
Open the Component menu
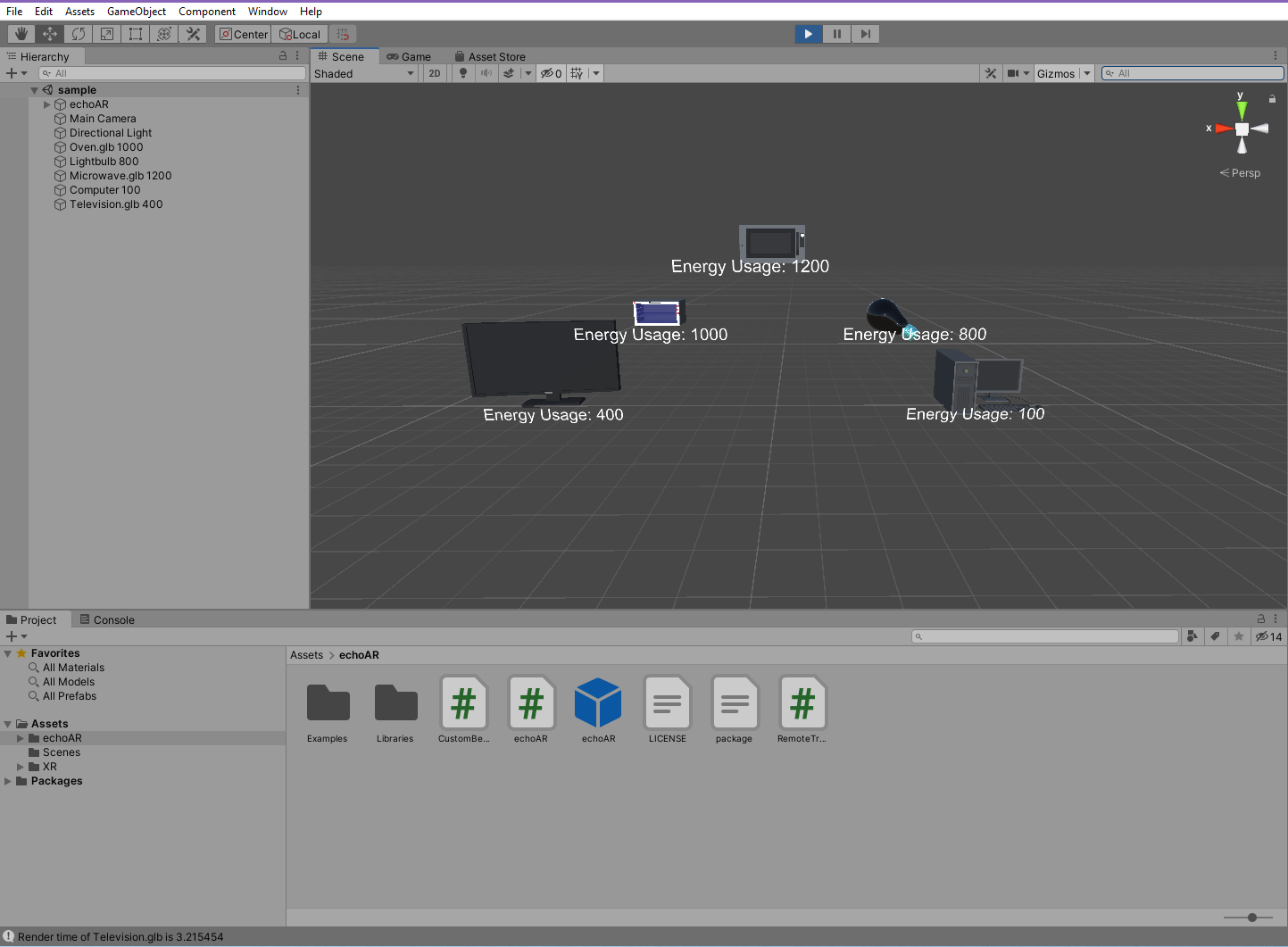[x=207, y=11]
